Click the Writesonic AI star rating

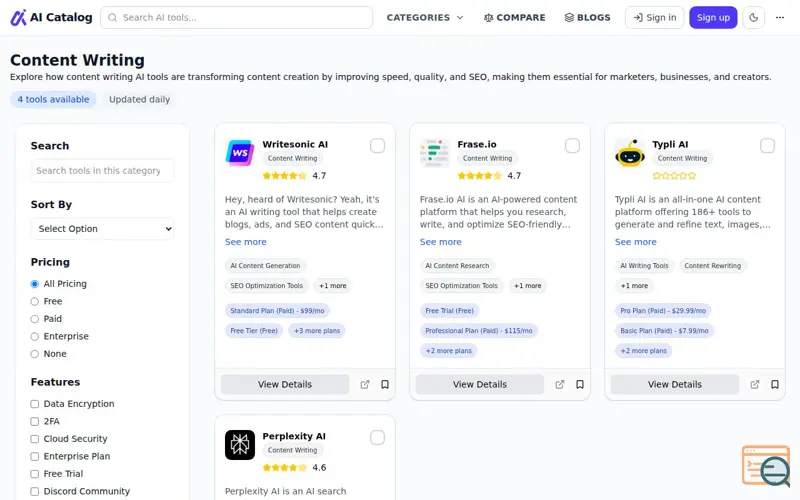pyautogui.click(x=285, y=176)
